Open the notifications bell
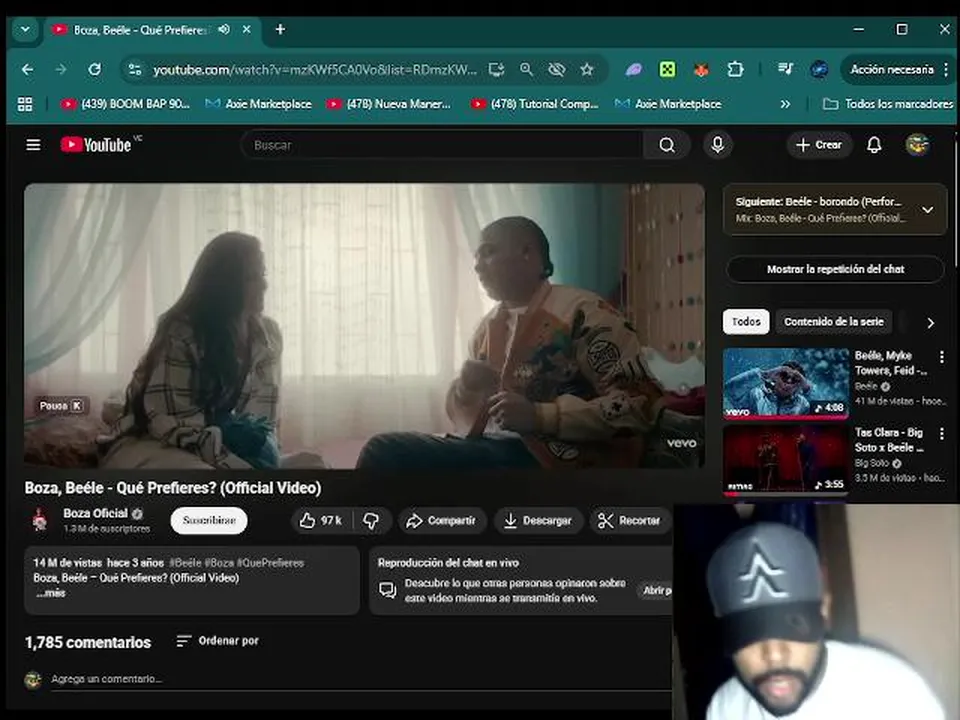Image resolution: width=960 pixels, height=720 pixels. coord(874,145)
